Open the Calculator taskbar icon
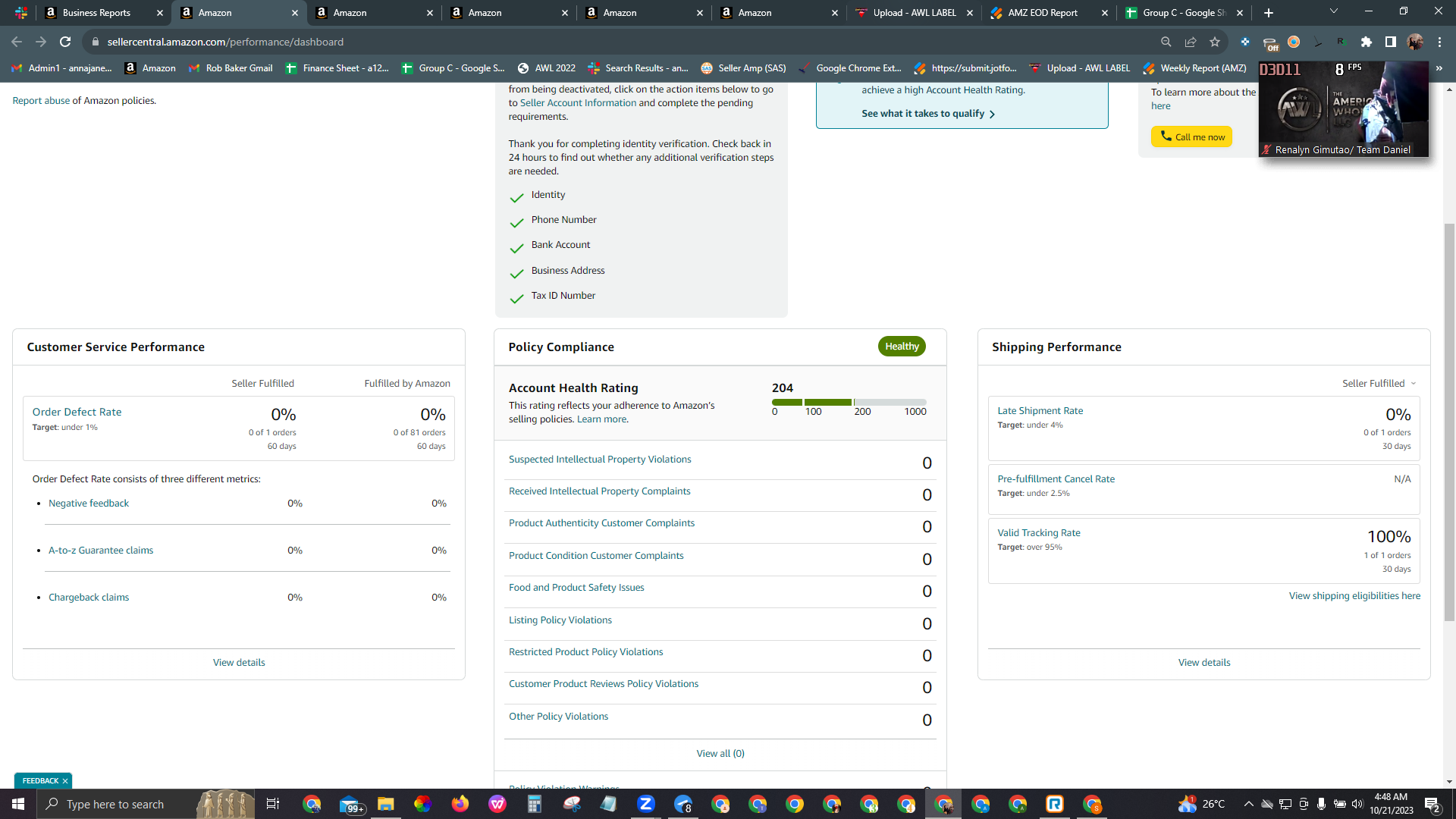1456x819 pixels. (535, 804)
